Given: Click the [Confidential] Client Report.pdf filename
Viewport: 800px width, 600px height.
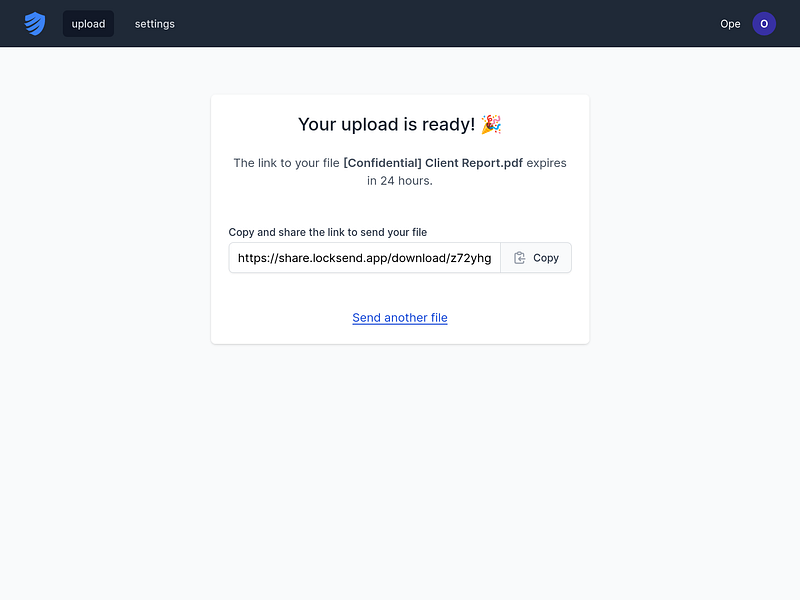Looking at the screenshot, I should (433, 163).
